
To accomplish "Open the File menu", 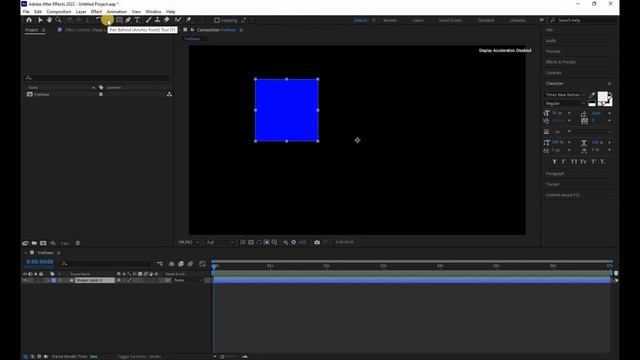I will [x=26, y=11].
